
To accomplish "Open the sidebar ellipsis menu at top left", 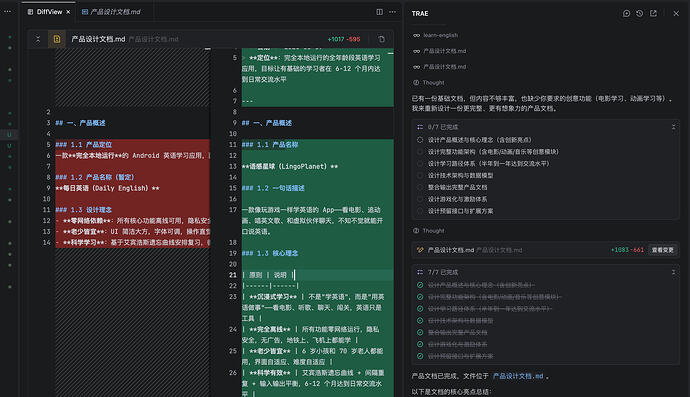I will [7, 11].
